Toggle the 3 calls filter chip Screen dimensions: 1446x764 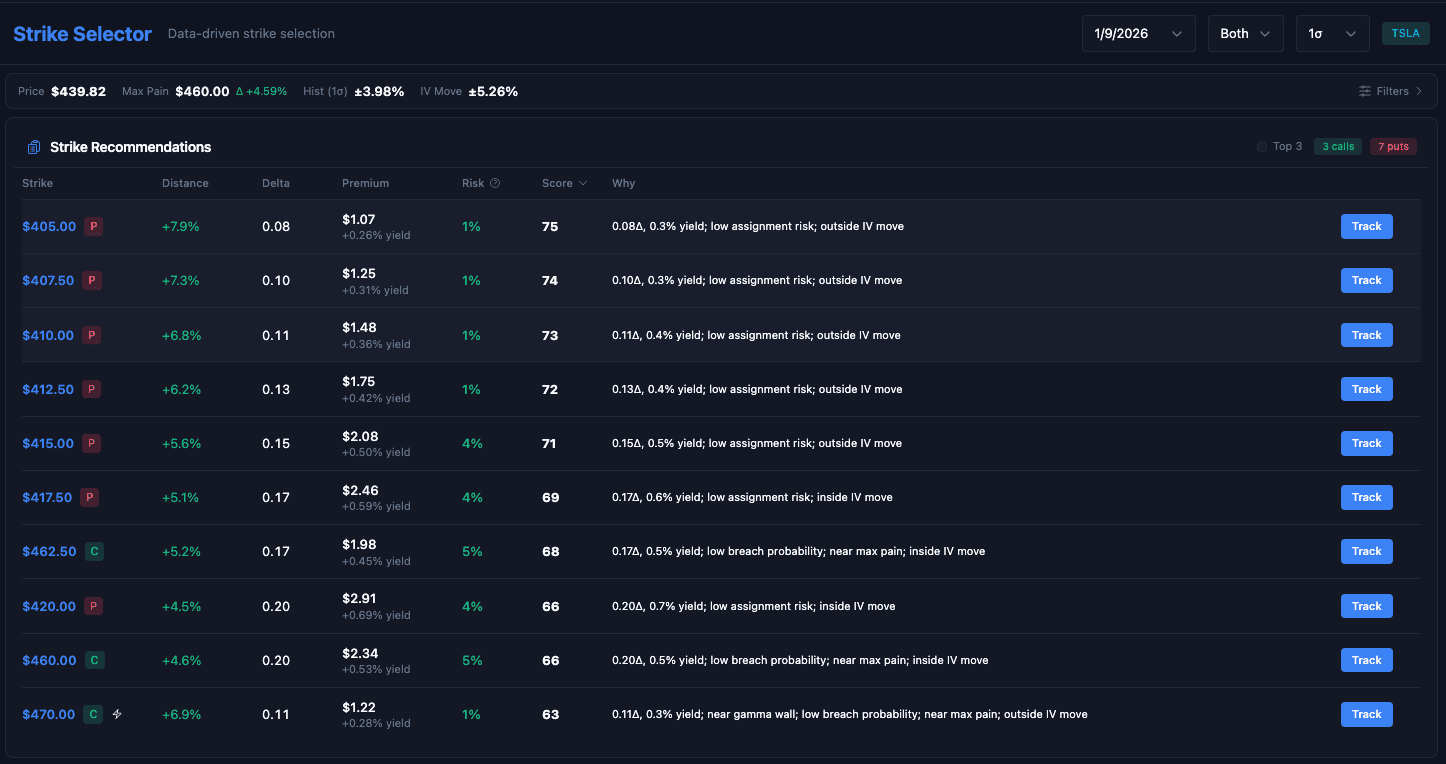click(1338, 147)
